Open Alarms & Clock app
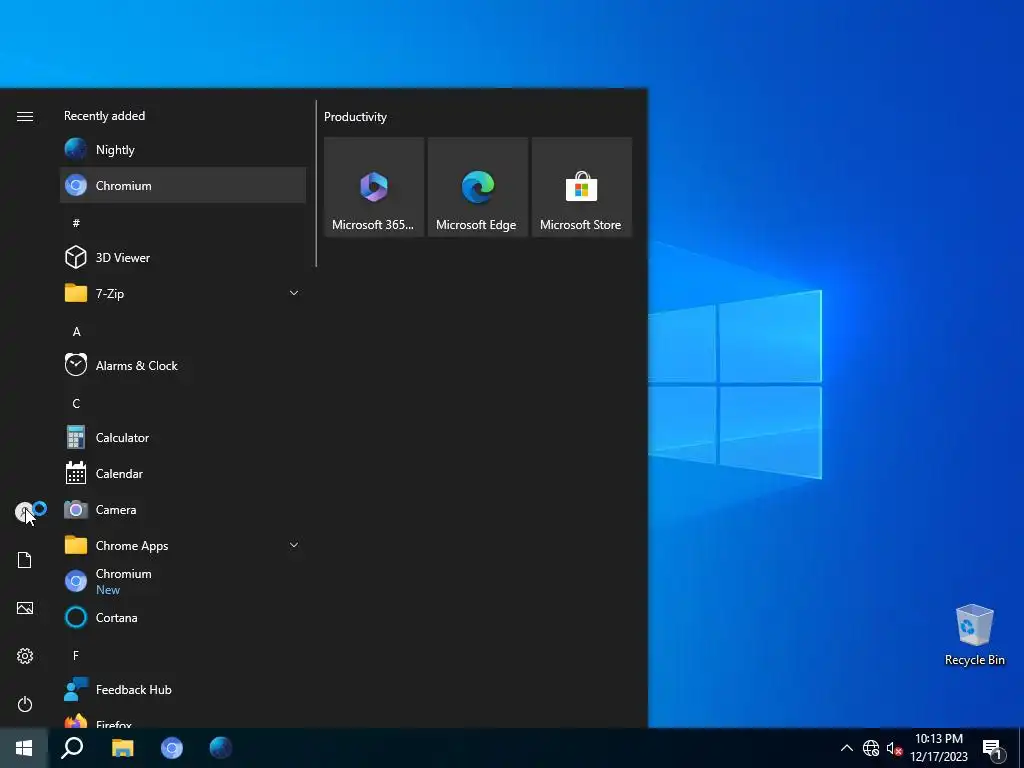1024x768 pixels. (x=183, y=366)
